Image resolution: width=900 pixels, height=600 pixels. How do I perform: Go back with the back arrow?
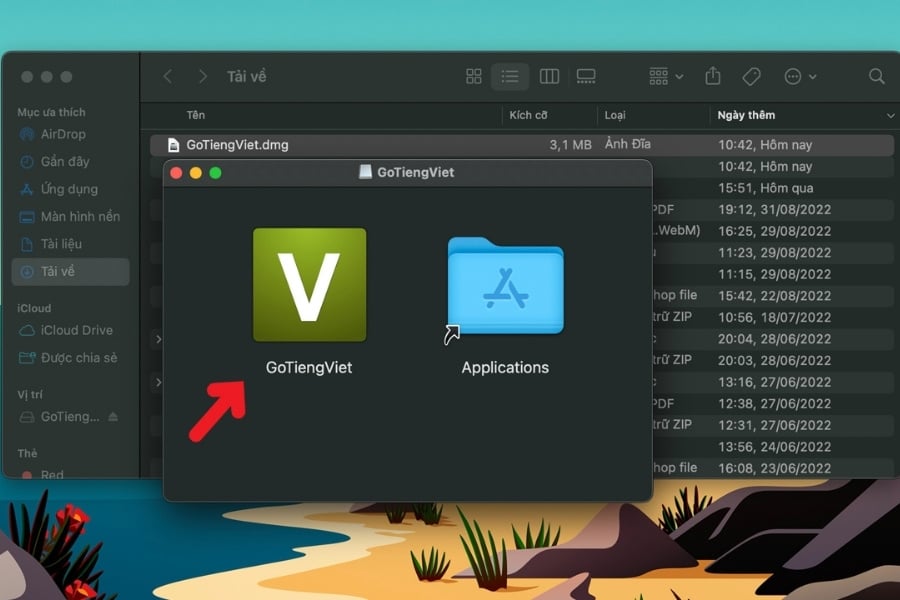[168, 77]
